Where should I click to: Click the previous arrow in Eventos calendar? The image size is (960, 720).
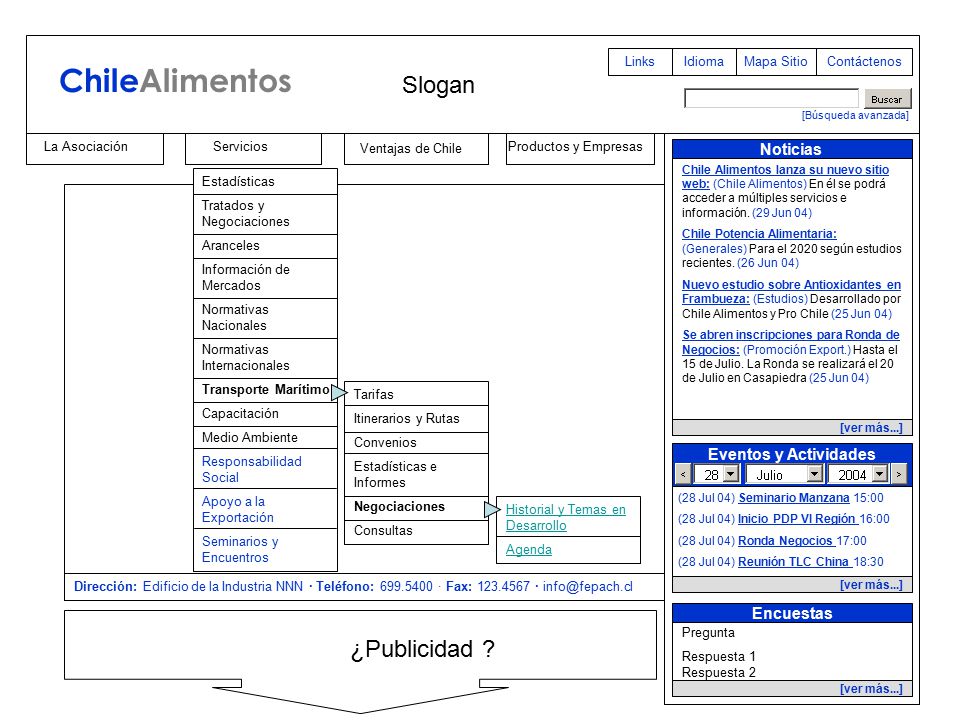click(x=683, y=474)
